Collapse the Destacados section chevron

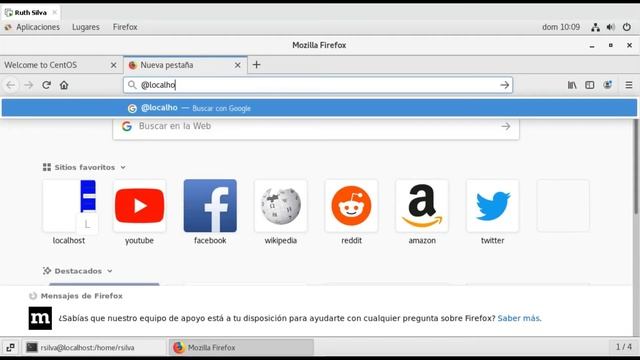109,271
